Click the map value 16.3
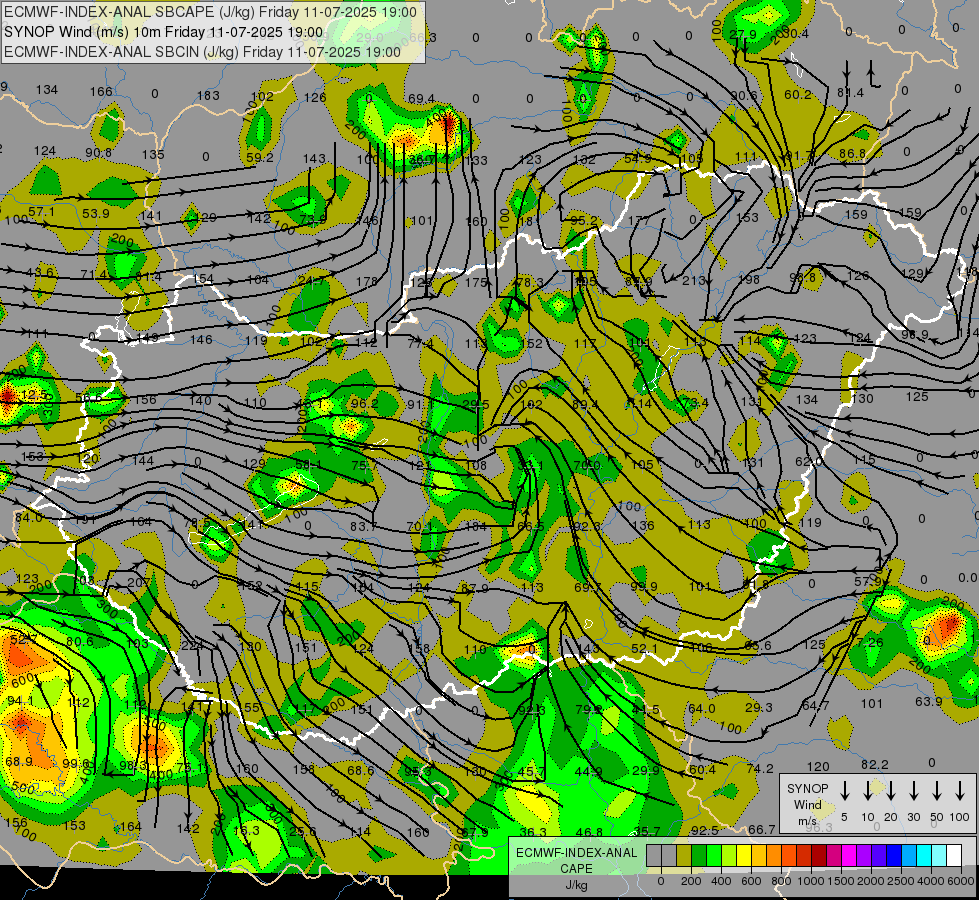This screenshot has width=979, height=900. pos(246,830)
